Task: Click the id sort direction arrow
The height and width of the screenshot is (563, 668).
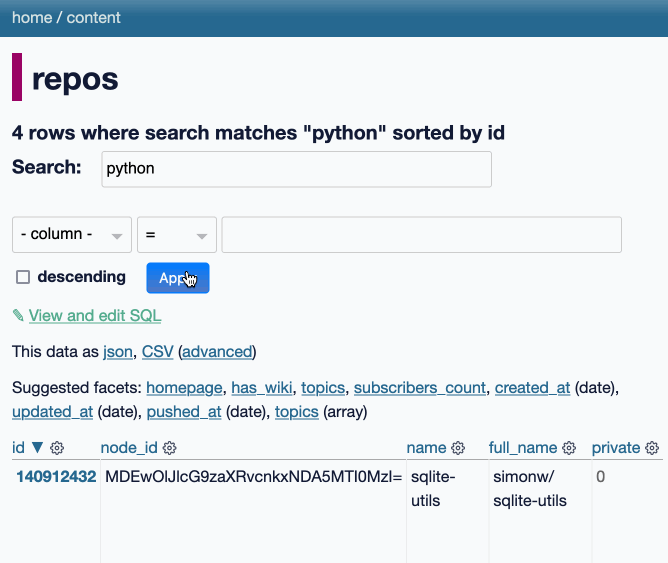Action: [x=37, y=448]
